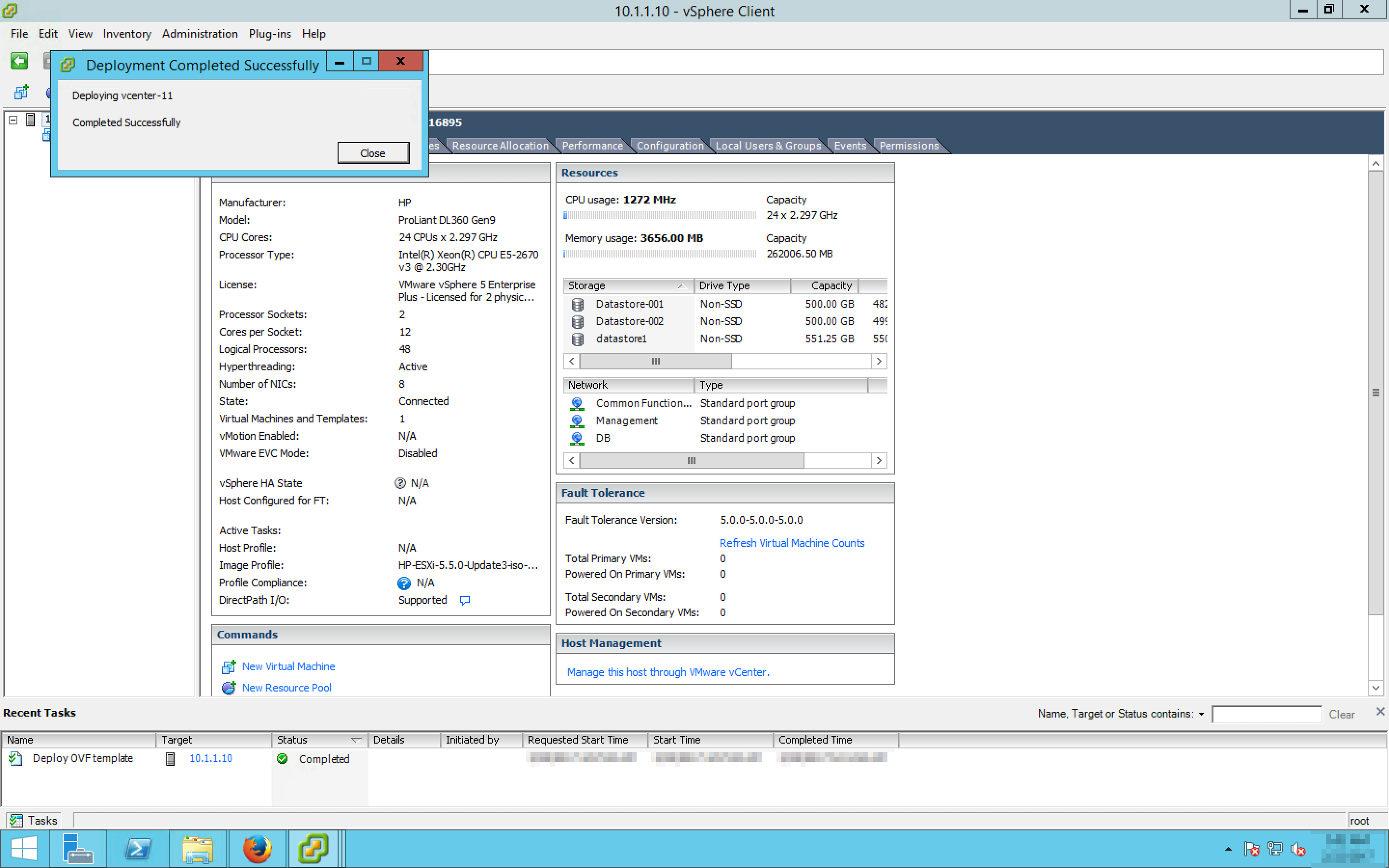Switch to the Configuration tab
The image size is (1389, 868).
[670, 146]
